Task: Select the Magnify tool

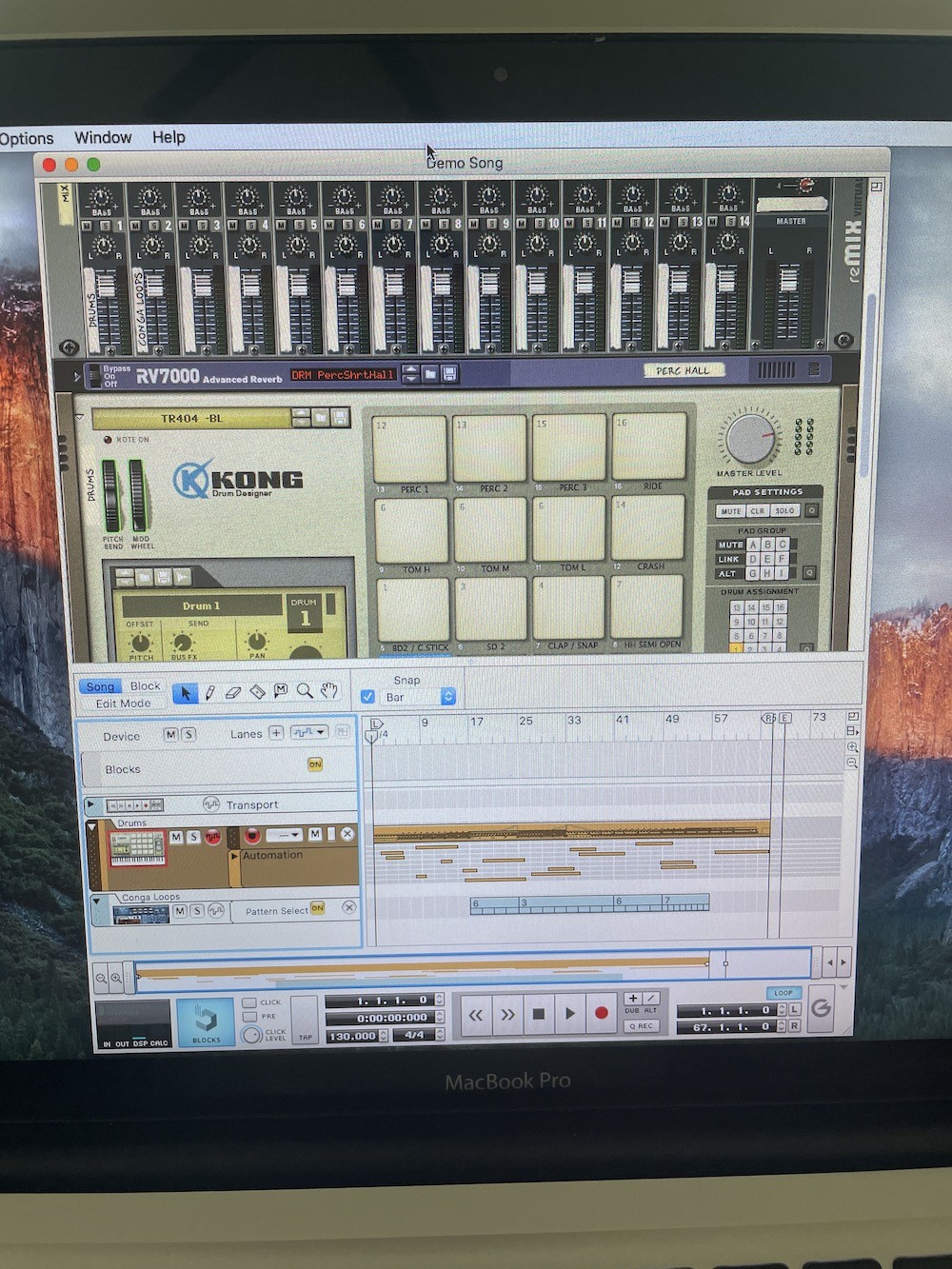Action: [x=305, y=691]
